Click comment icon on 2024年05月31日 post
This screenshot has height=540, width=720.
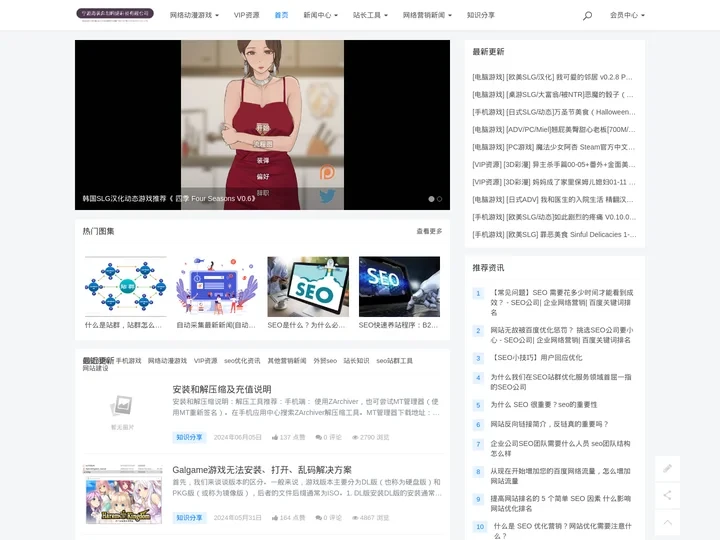tap(318, 518)
